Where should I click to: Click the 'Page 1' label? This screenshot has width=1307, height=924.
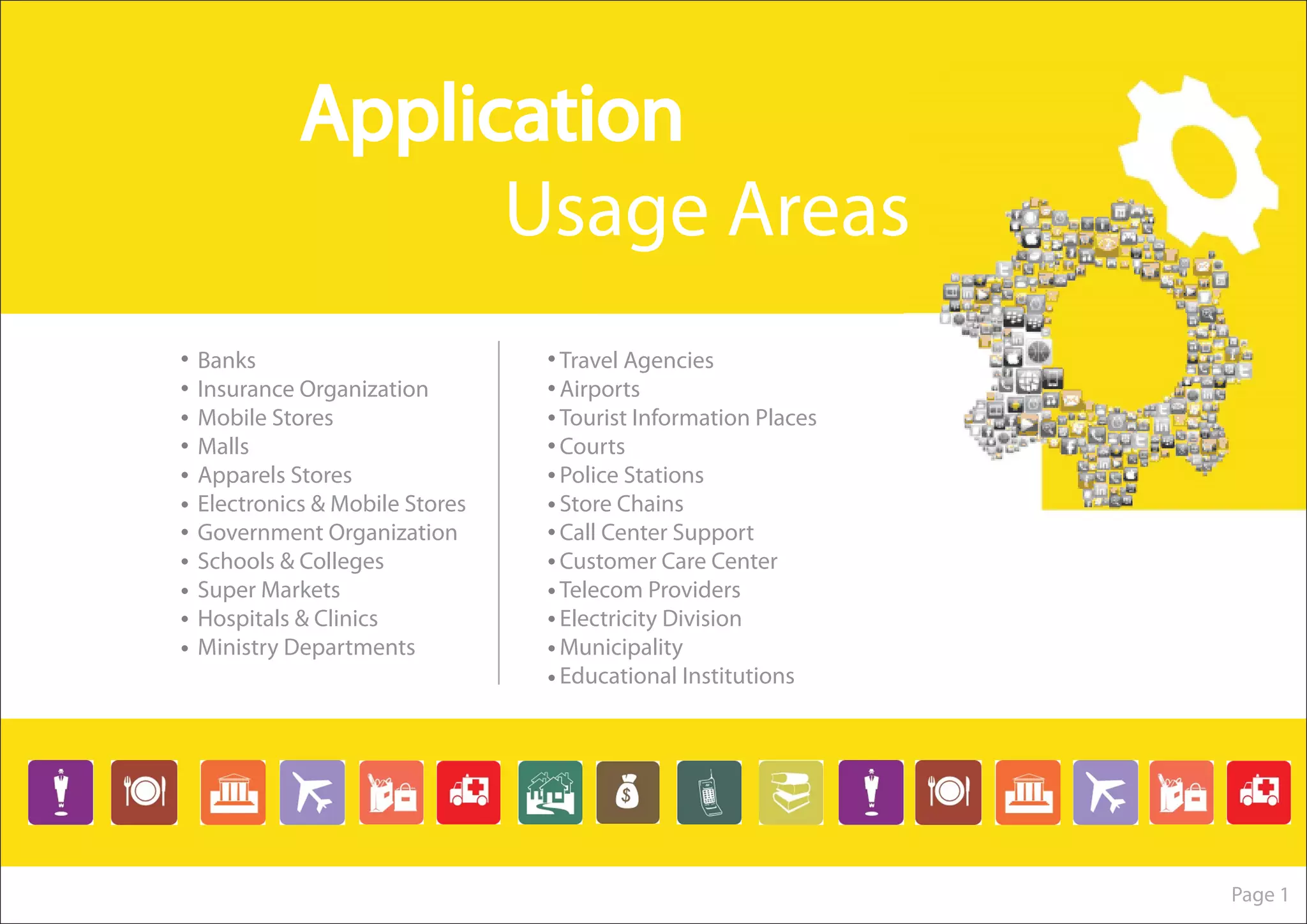(1259, 895)
